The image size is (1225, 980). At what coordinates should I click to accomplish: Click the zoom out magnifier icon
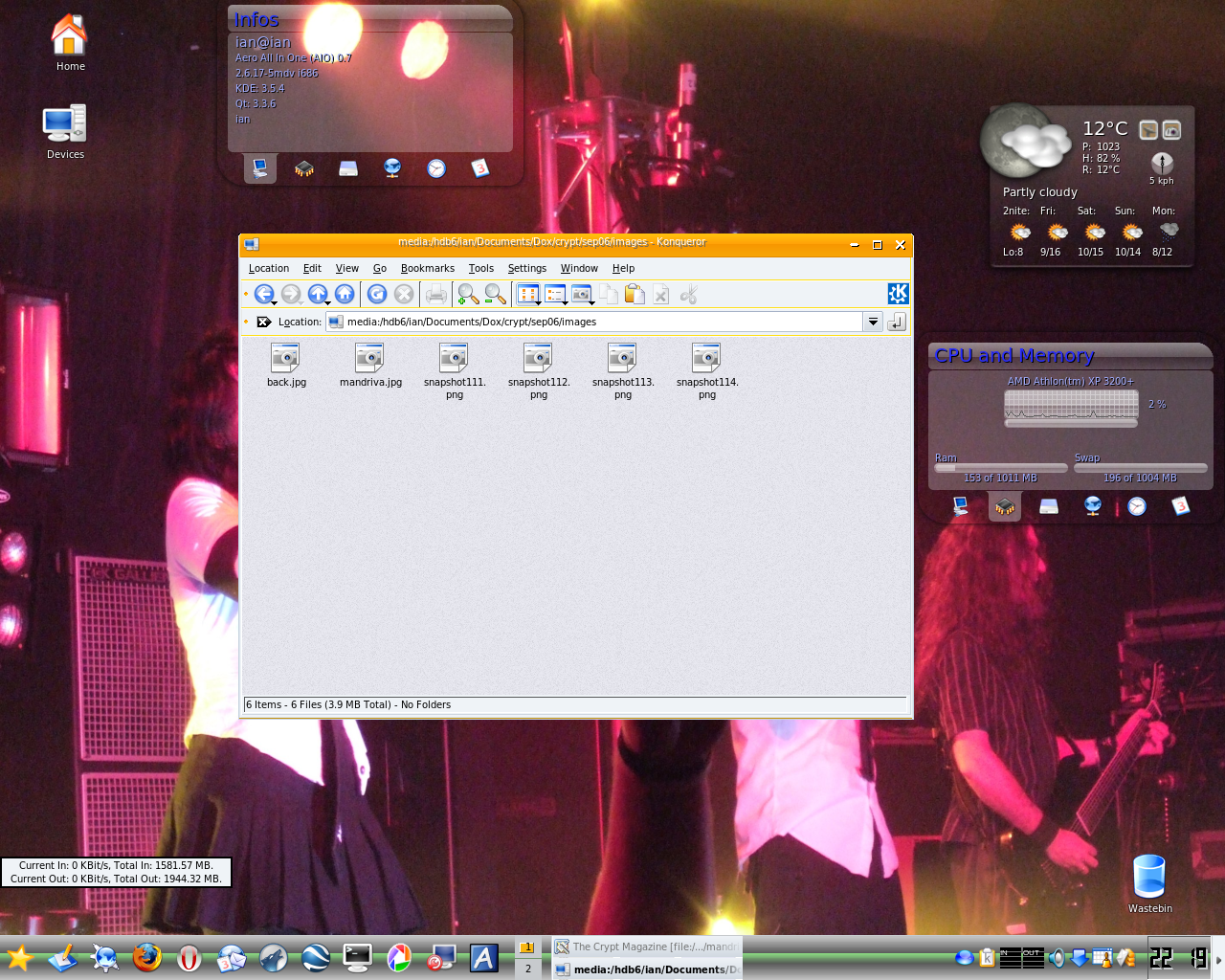pos(494,295)
